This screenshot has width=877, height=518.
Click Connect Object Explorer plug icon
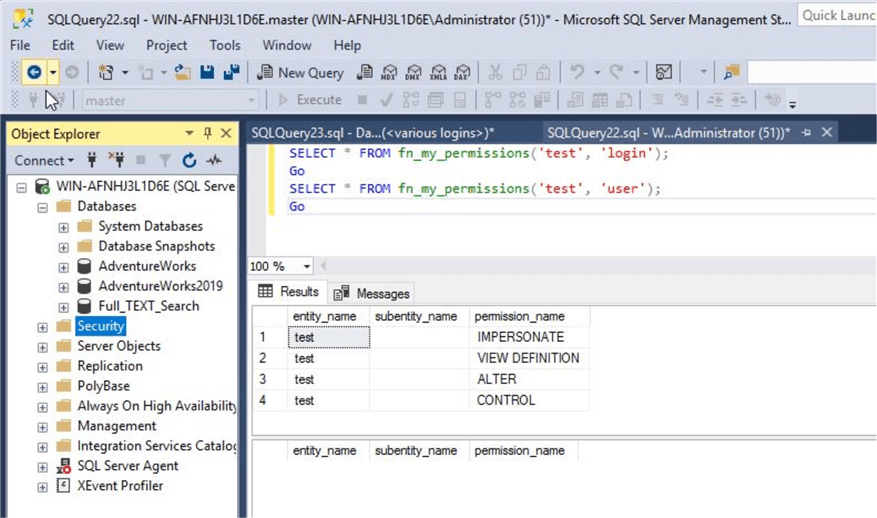pyautogui.click(x=92, y=161)
